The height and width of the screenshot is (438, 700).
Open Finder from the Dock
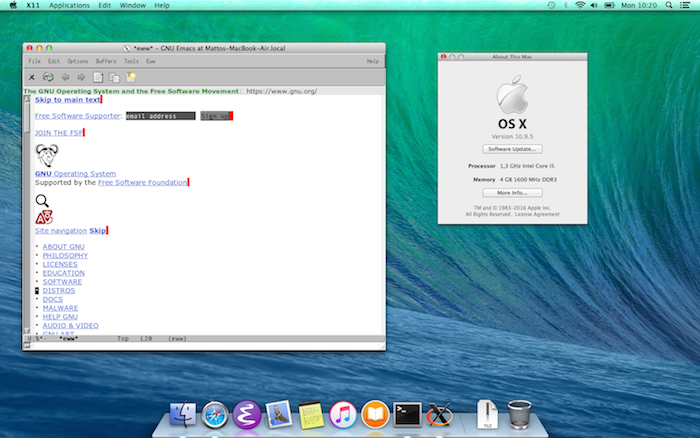(183, 415)
